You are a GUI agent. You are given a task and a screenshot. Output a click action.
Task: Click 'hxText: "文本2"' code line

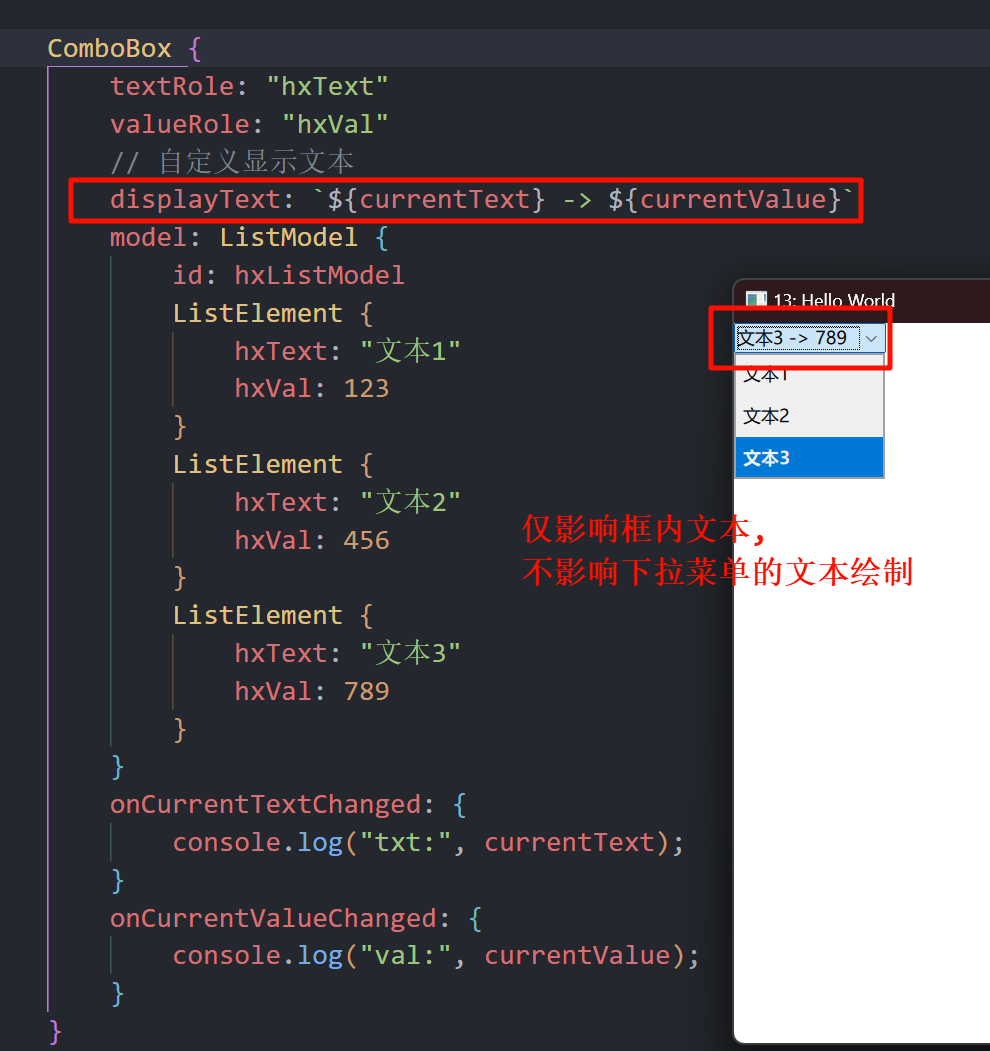(347, 502)
